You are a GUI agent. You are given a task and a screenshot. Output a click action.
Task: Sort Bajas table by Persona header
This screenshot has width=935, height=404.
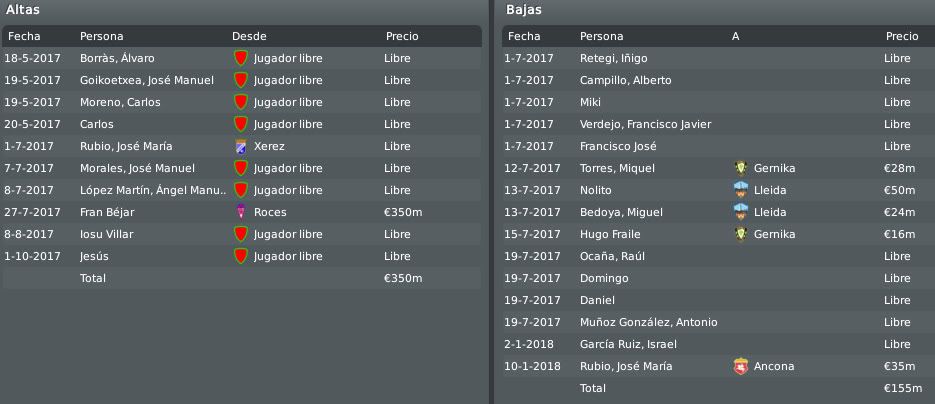(x=602, y=36)
